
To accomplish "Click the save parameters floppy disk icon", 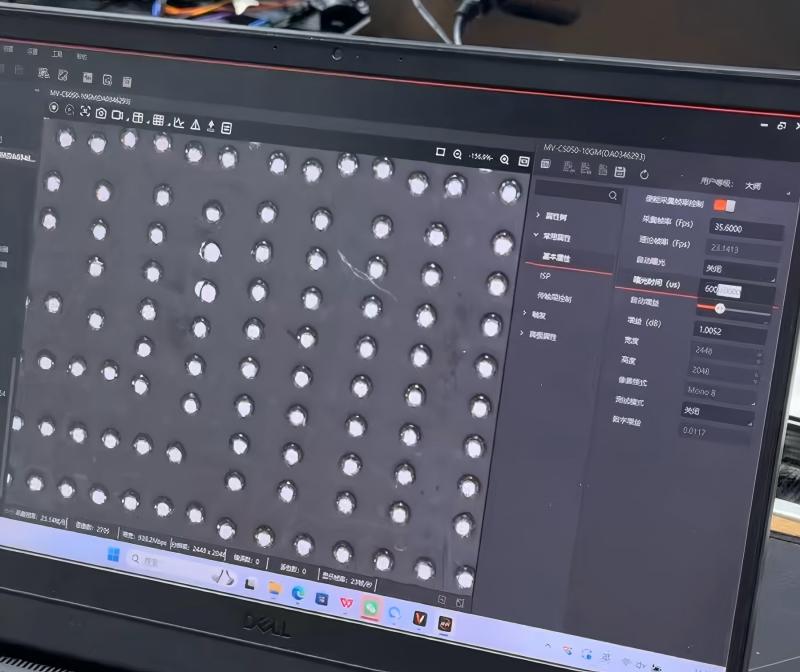I will coord(620,173).
